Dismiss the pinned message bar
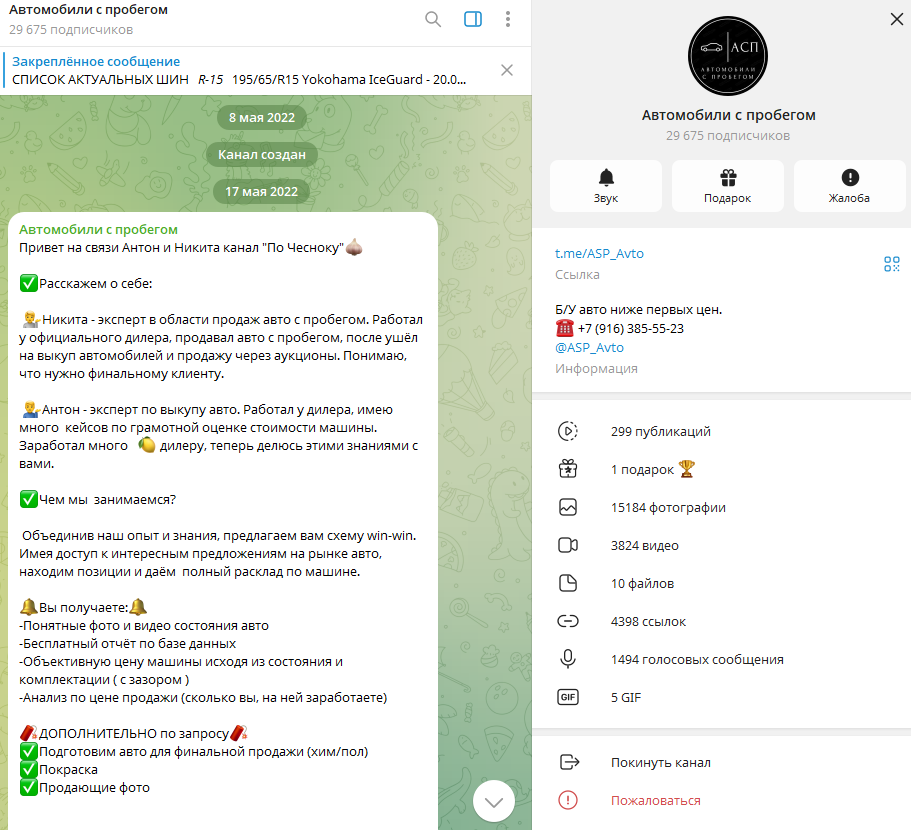This screenshot has height=830, width=911. pos(507,70)
